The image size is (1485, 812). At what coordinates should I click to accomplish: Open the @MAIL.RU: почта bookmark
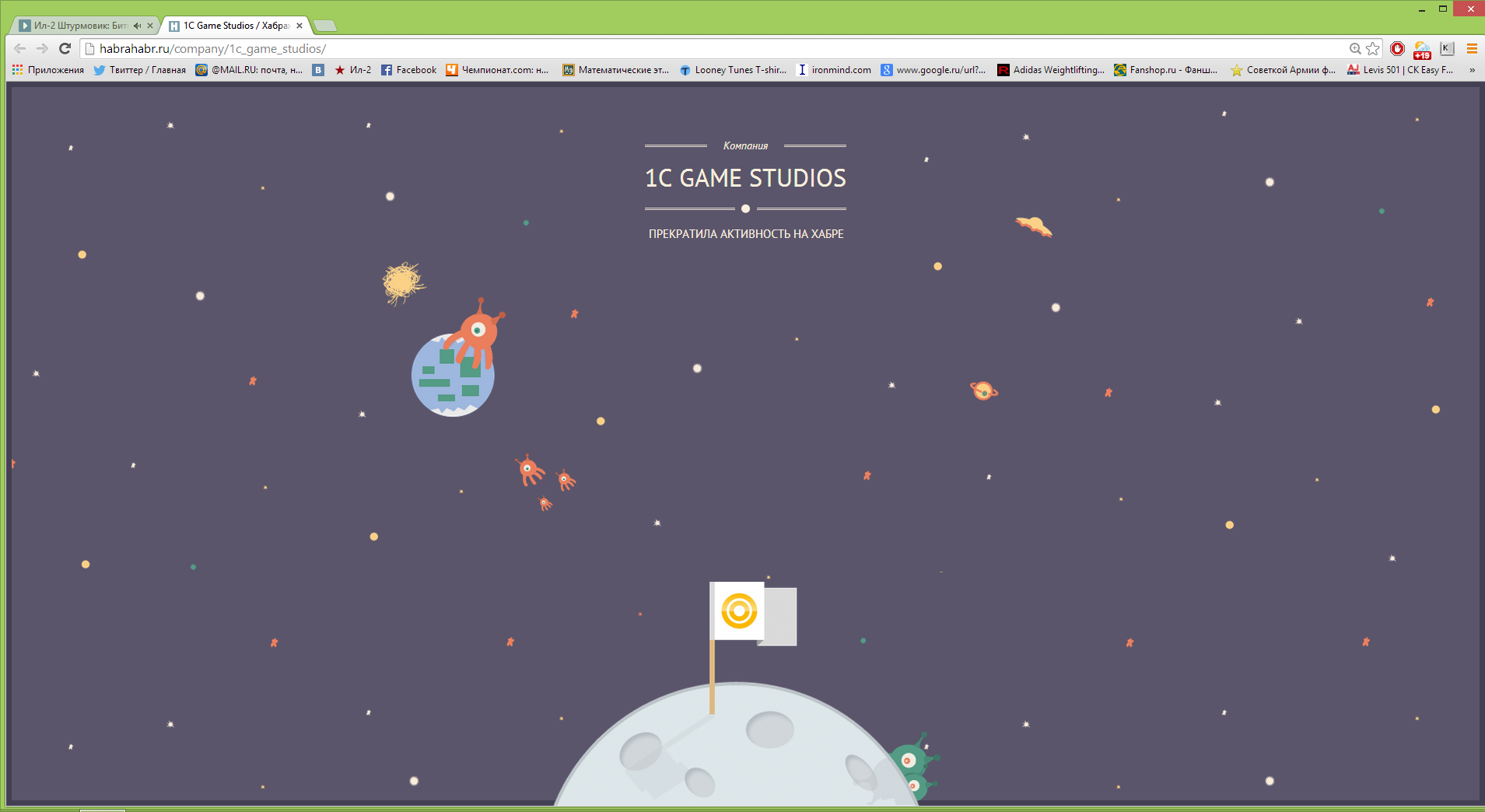pos(249,70)
